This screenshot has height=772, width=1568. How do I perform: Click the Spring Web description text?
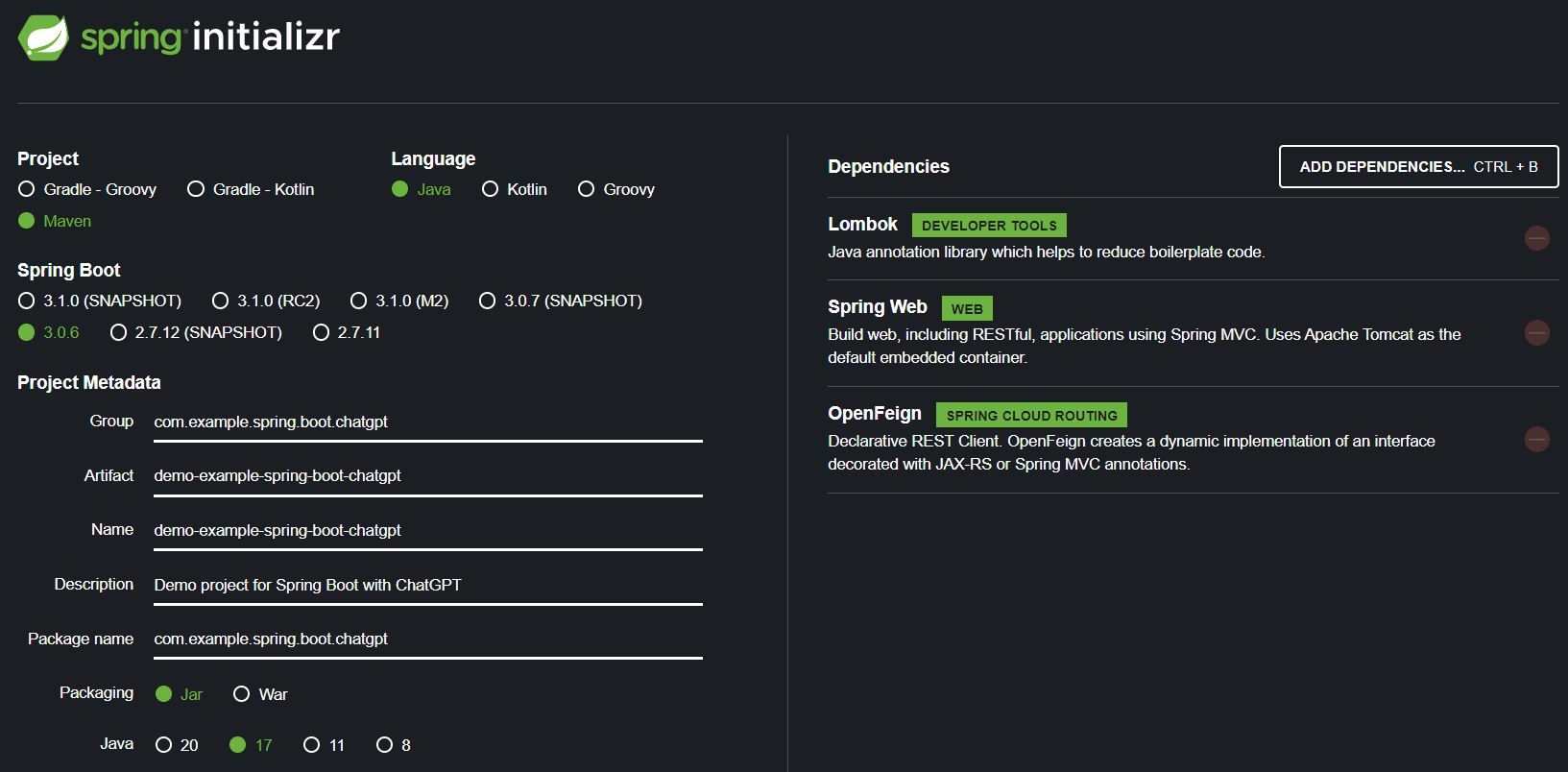[x=1145, y=346]
